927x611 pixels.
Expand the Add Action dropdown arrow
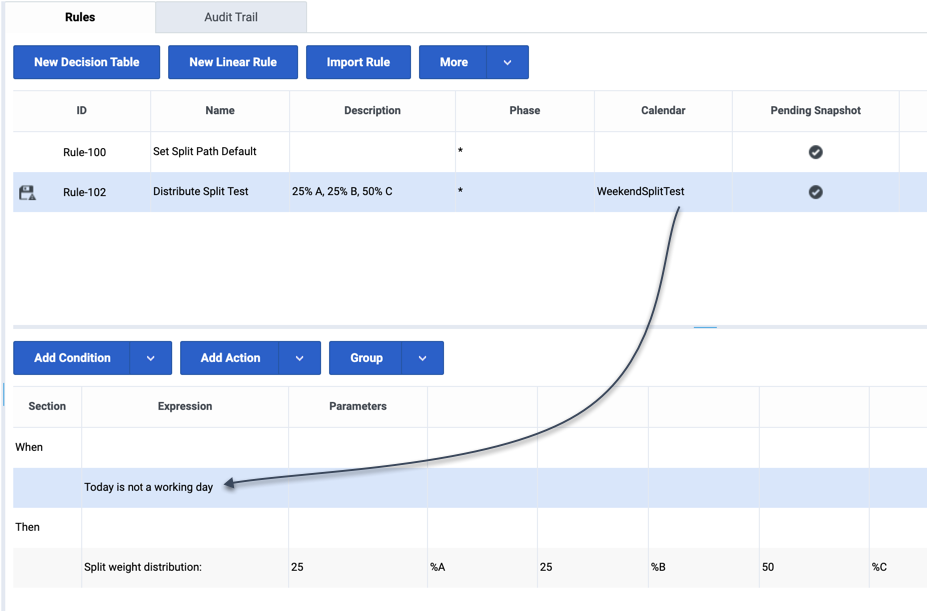click(x=299, y=358)
